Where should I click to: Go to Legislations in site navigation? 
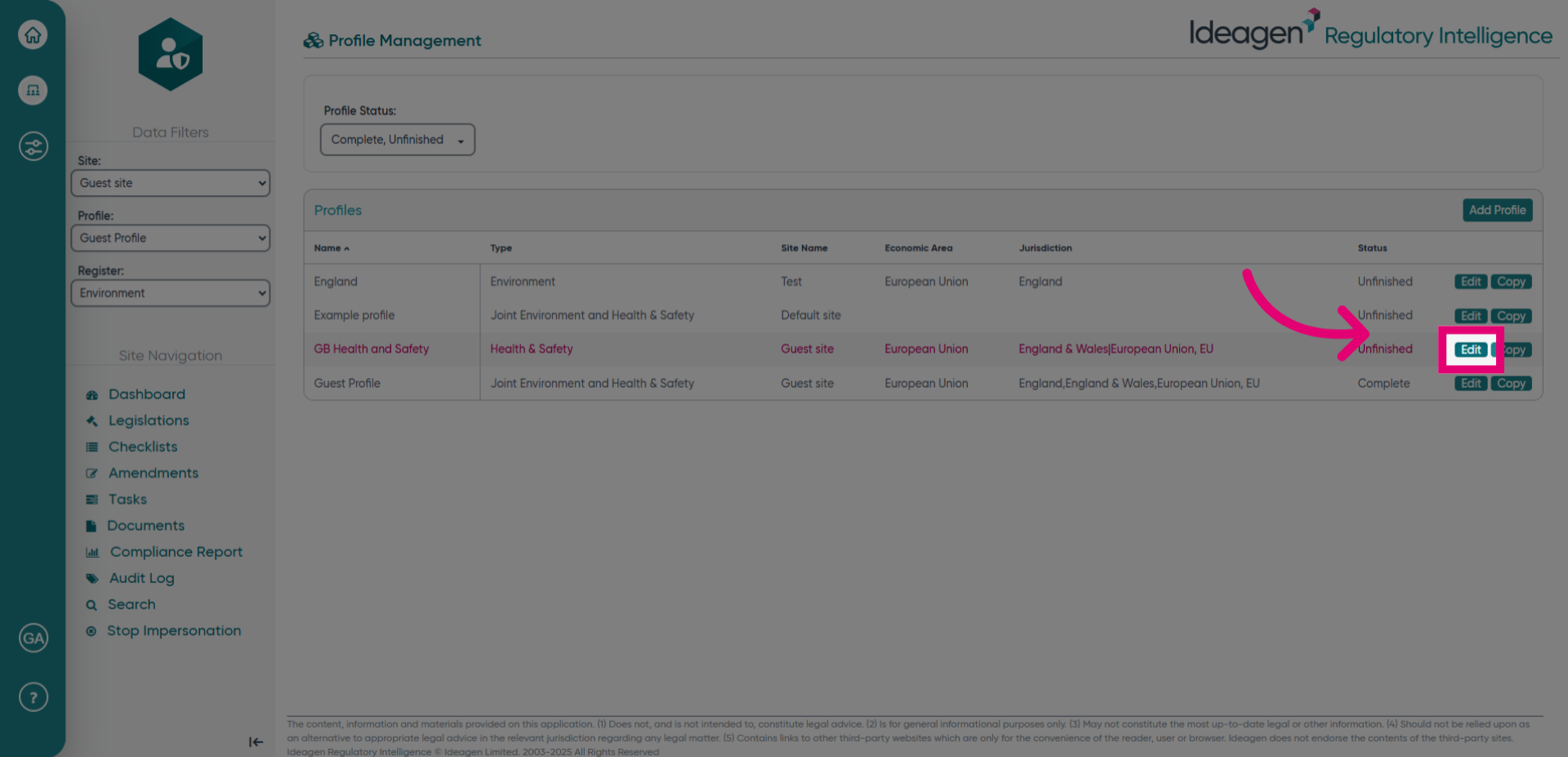(x=149, y=421)
